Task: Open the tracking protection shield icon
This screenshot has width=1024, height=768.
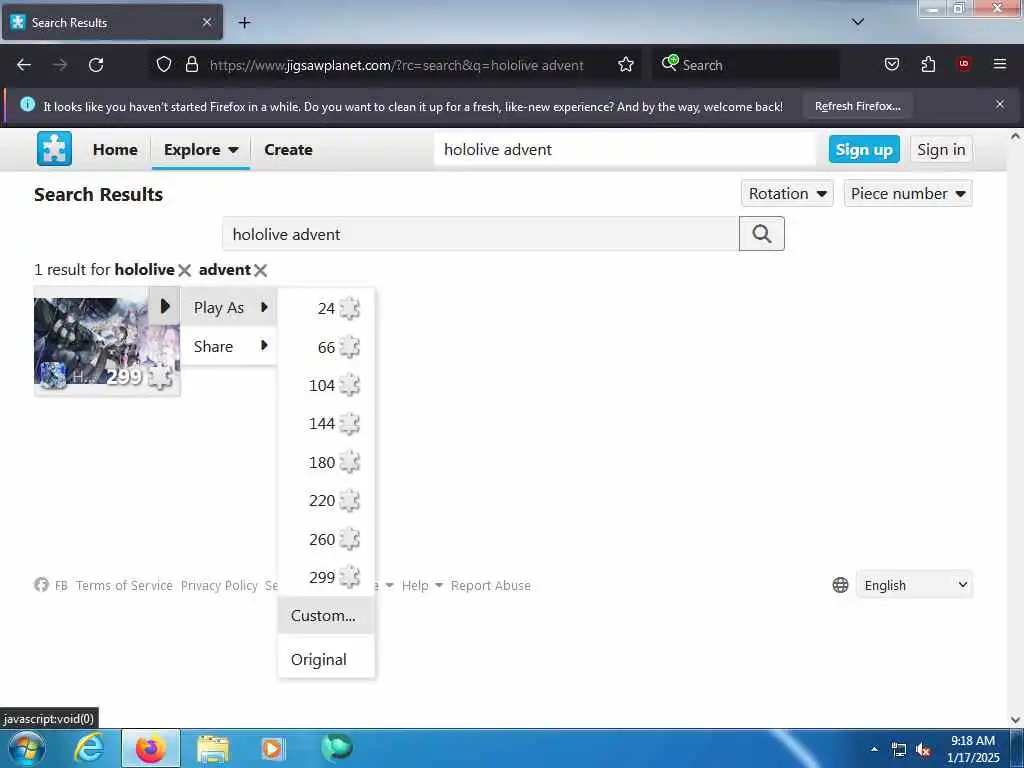Action: [x=164, y=65]
